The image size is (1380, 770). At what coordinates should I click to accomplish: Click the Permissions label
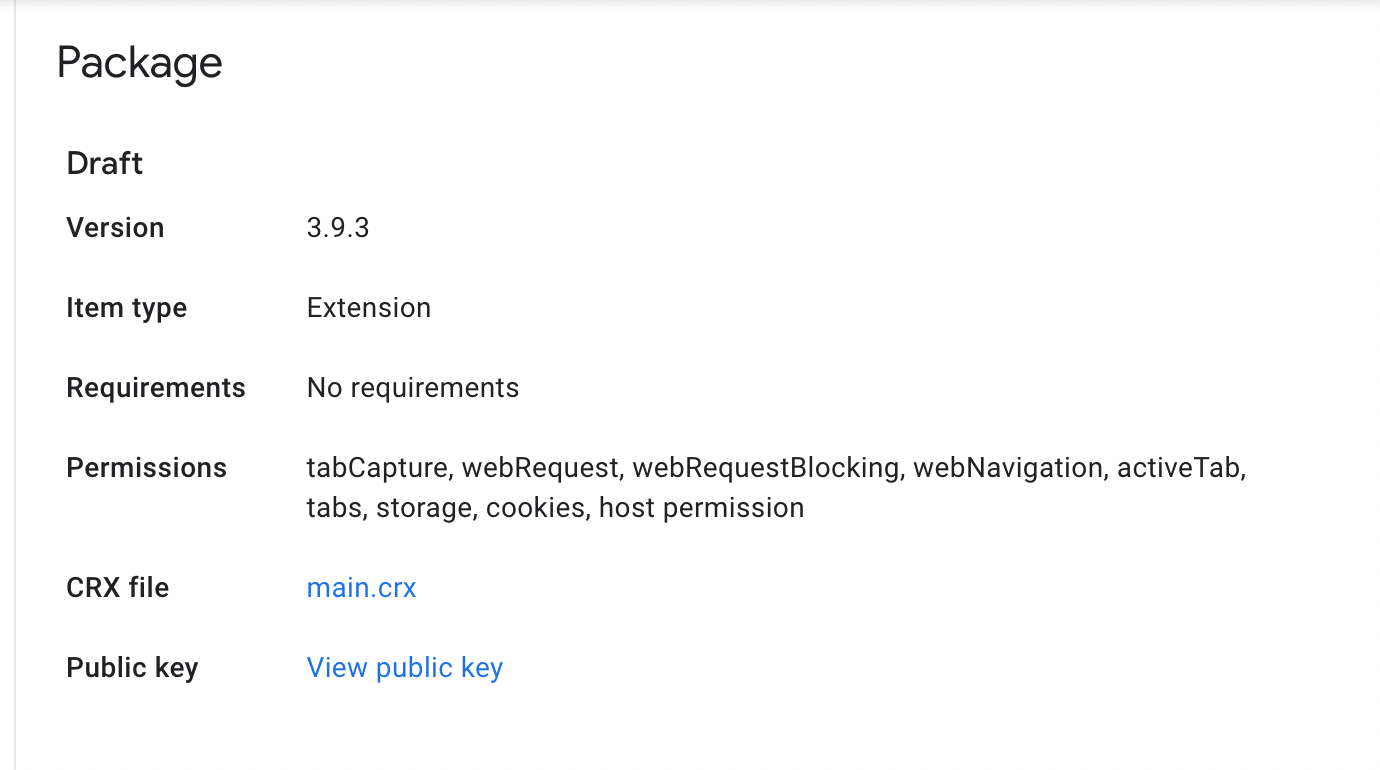tap(146, 468)
